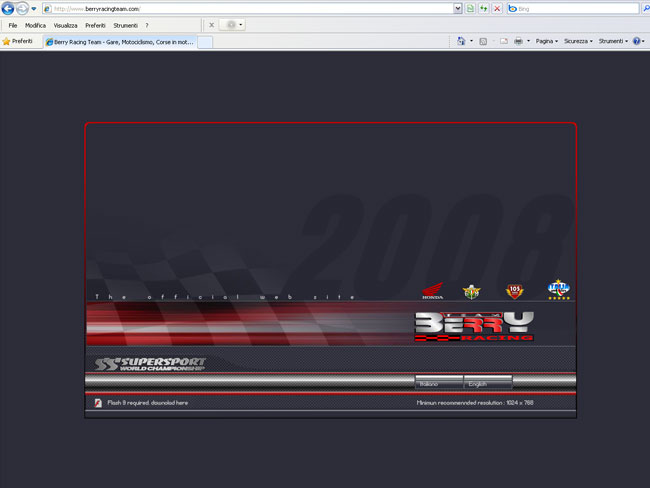Click Flash 9 required download here link
Image resolution: width=650 pixels, height=488 pixels.
(148, 403)
